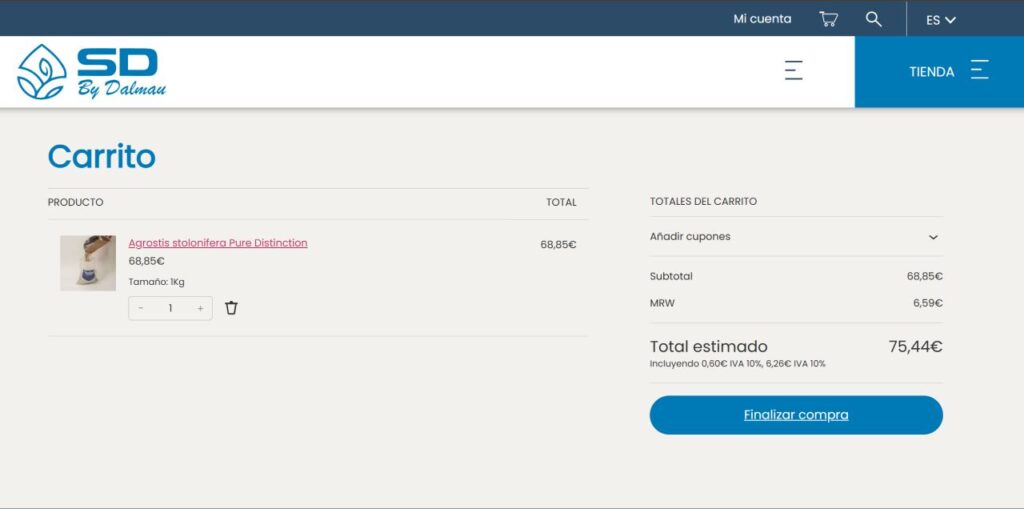Click the quantity input field
Viewport: 1024px width, 509px height.
(x=170, y=308)
